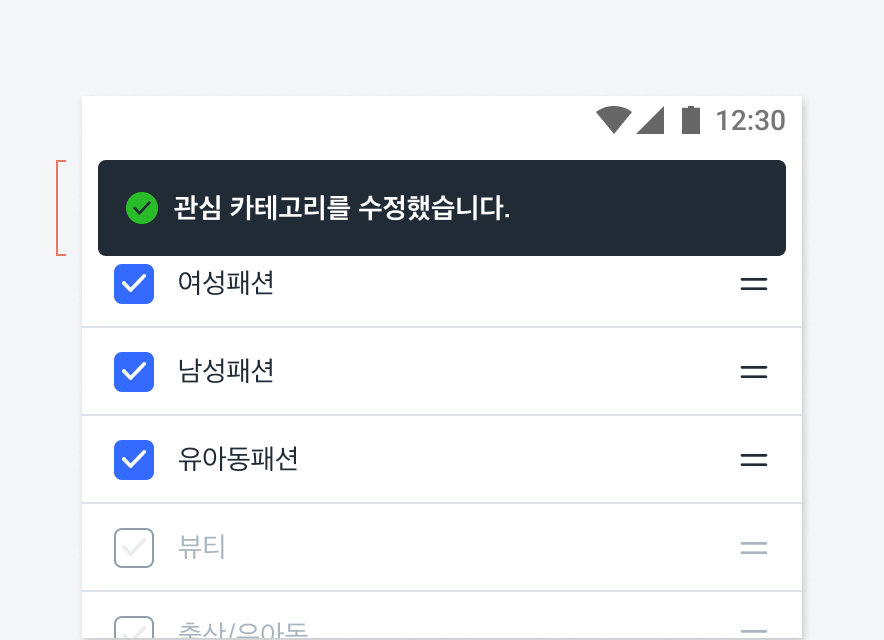The image size is (884, 640).
Task: Uncheck the 여성패션 checkbox
Action: click(x=134, y=284)
